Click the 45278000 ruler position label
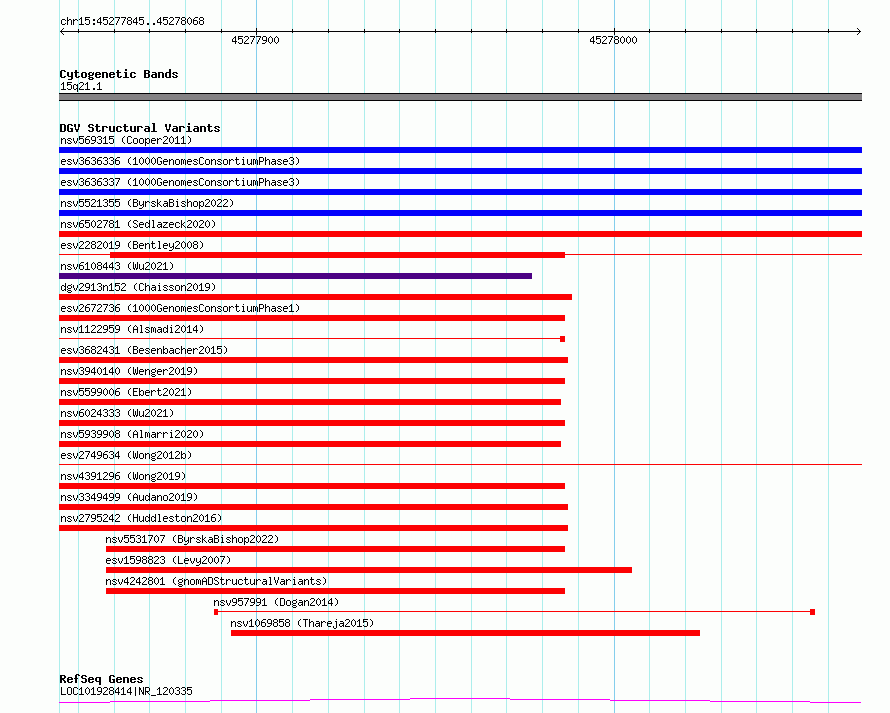890x713 pixels. [x=613, y=40]
